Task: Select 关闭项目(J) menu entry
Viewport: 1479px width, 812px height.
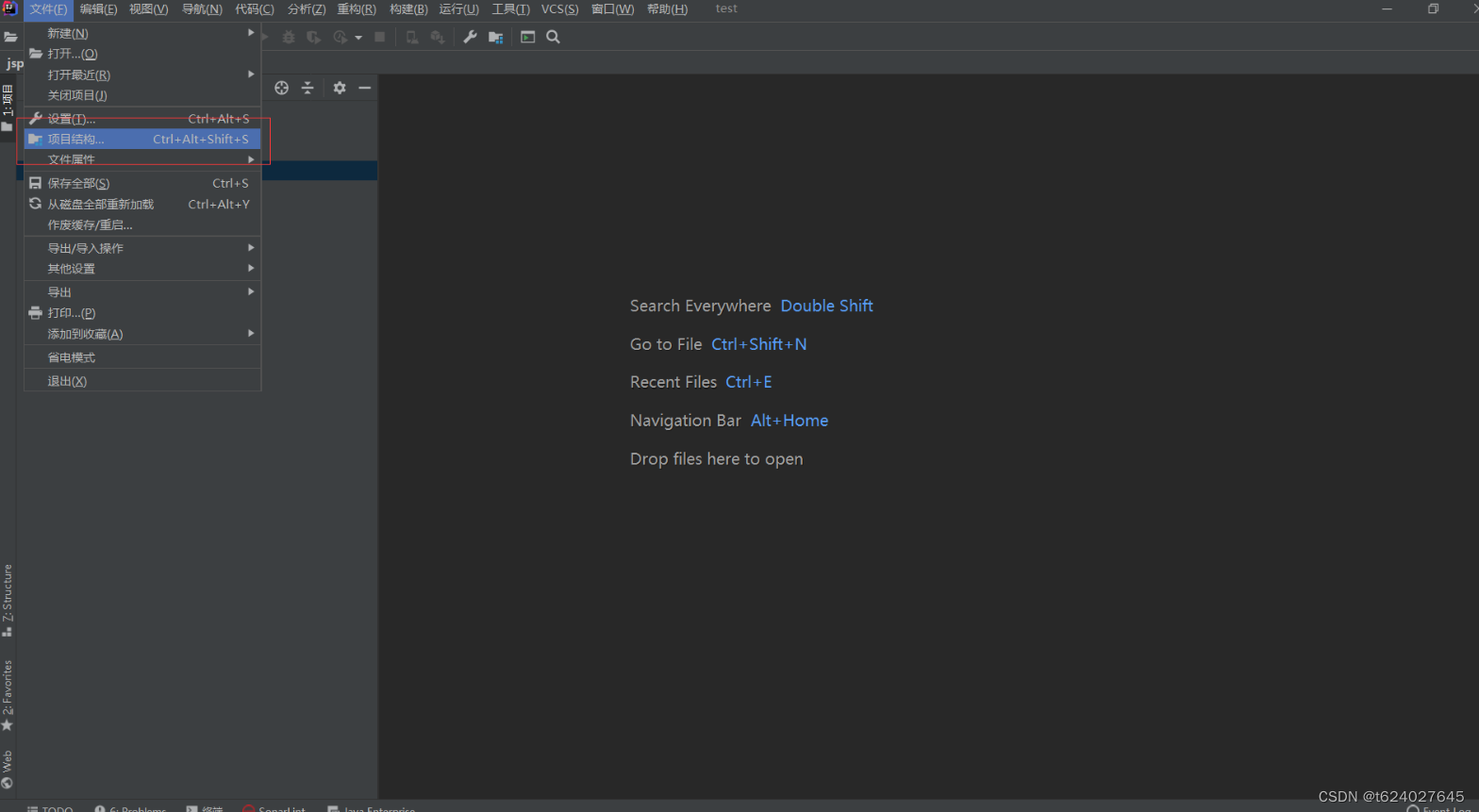Action: coord(142,95)
